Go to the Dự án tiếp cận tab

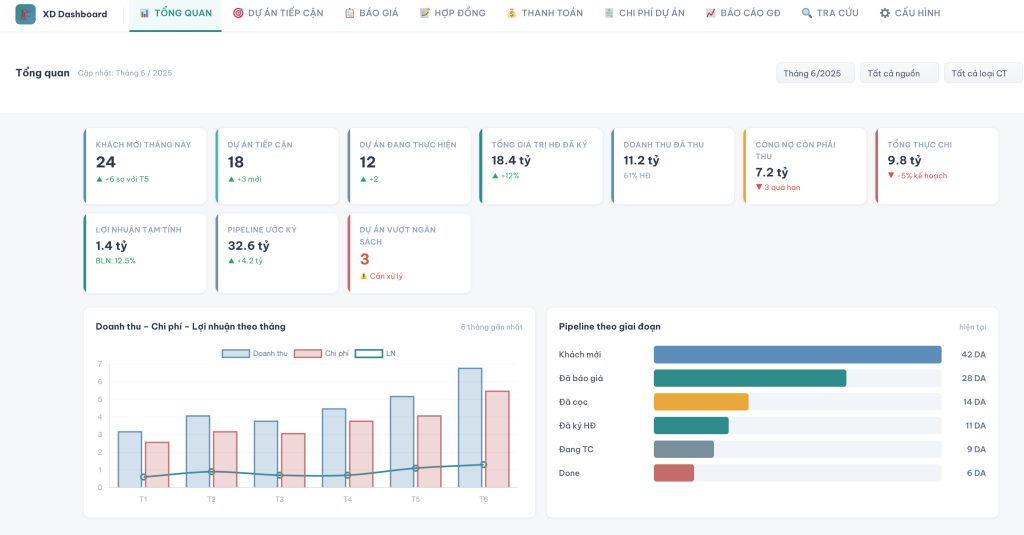tap(278, 15)
